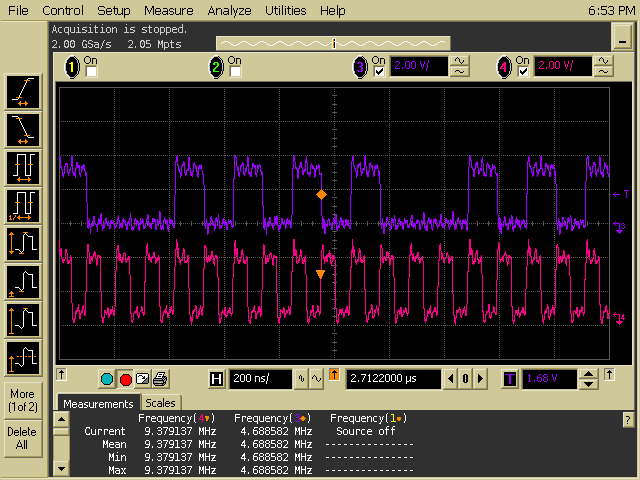Open the Control menu
Viewport: 640px width, 480px height.
63,10
